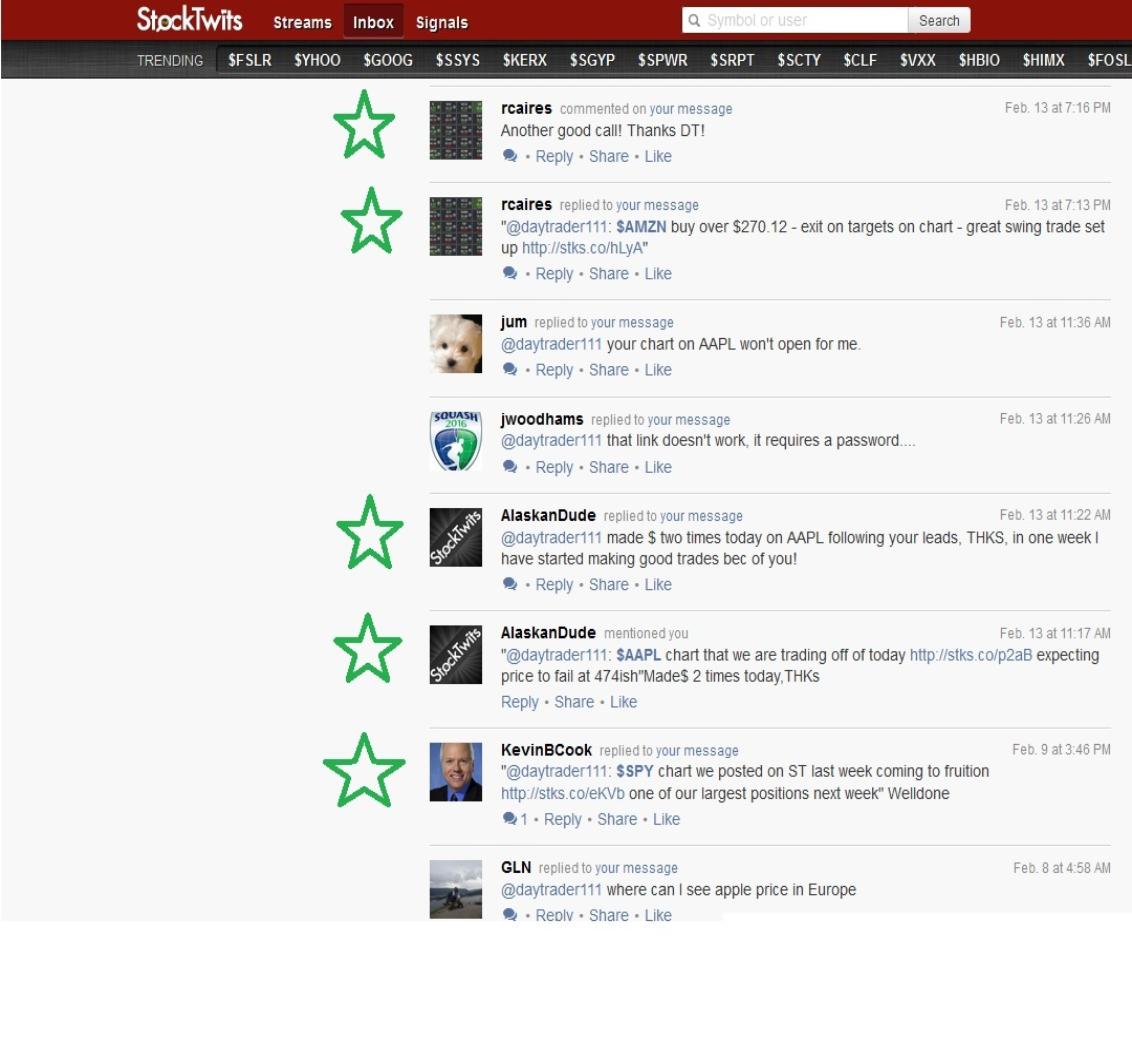Click the Symbol or user search field
The image size is (1132, 1056).
[x=795, y=21]
